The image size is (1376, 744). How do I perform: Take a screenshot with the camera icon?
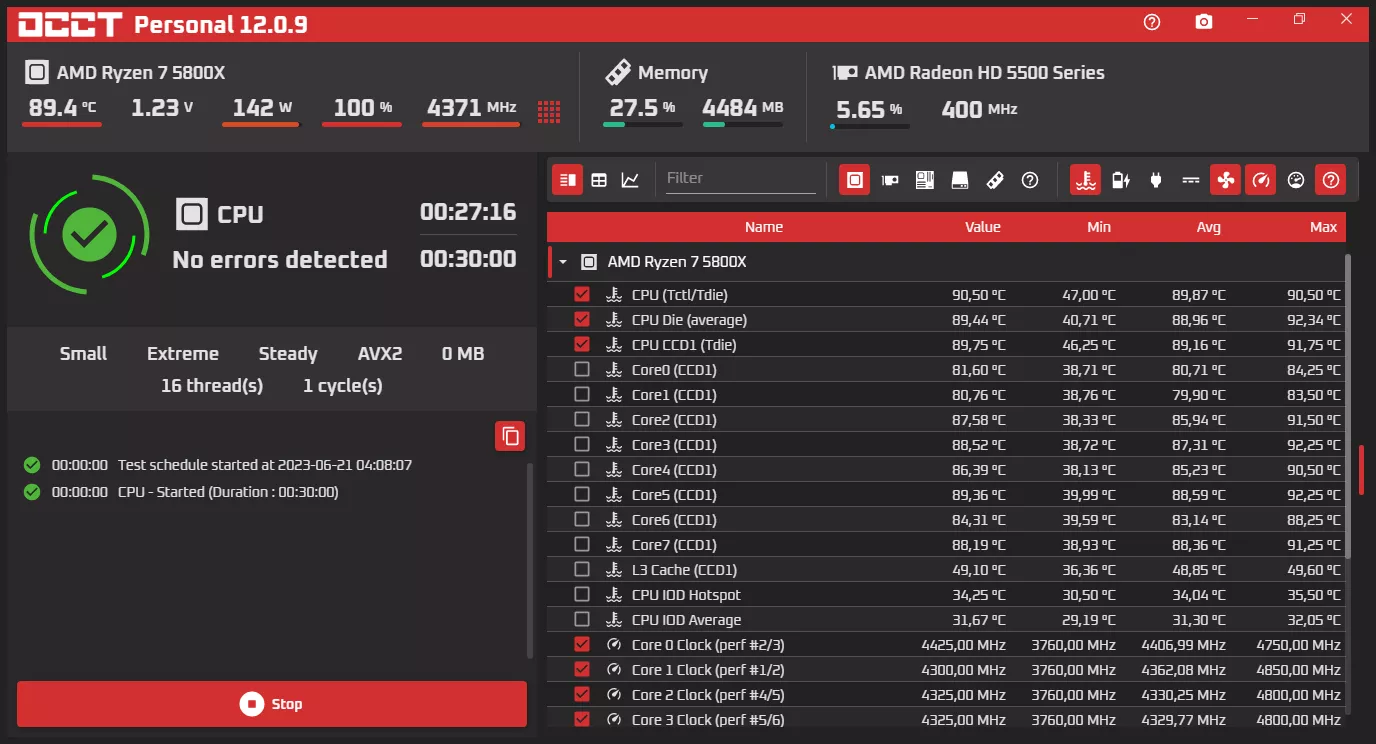coord(1204,22)
